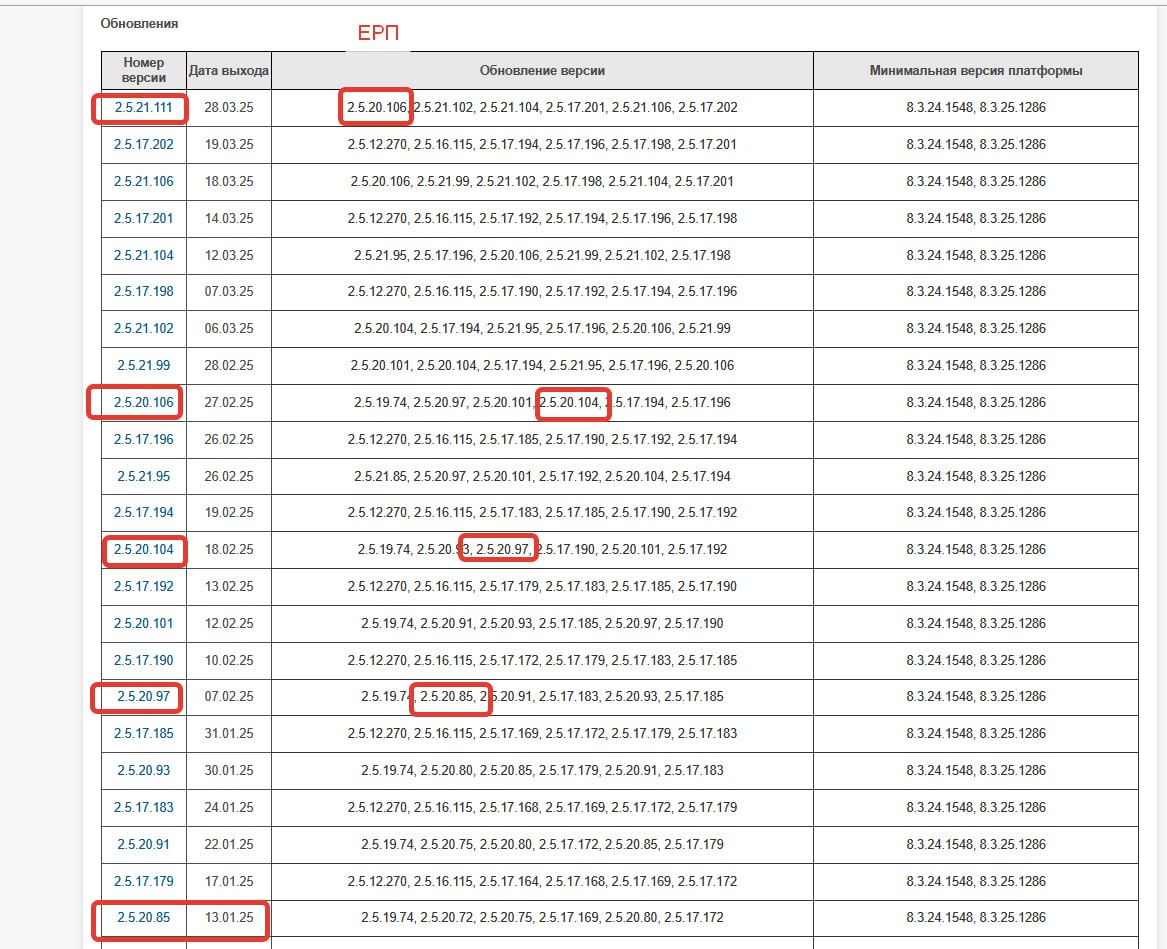Open version link 2.5.17.201 in Номер версии column
Screen dimensions: 1167x949
[x=143, y=219]
